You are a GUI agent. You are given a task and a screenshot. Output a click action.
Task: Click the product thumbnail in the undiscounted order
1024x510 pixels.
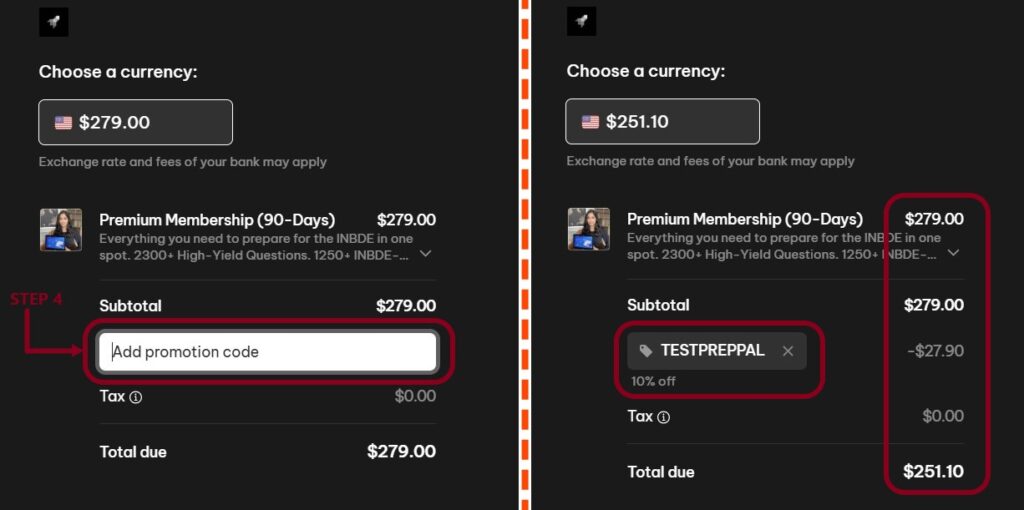tap(61, 230)
